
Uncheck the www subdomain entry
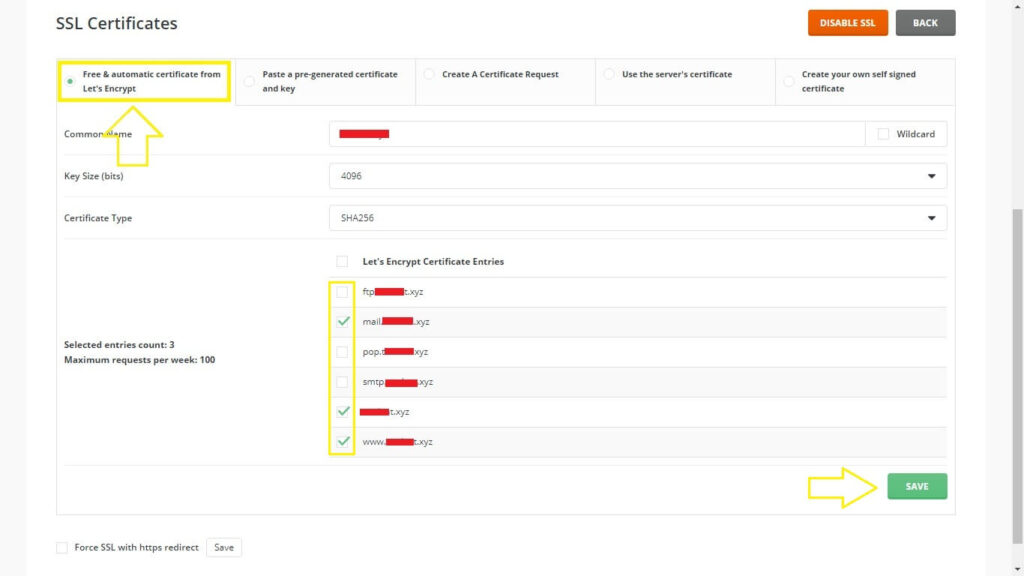tap(342, 441)
